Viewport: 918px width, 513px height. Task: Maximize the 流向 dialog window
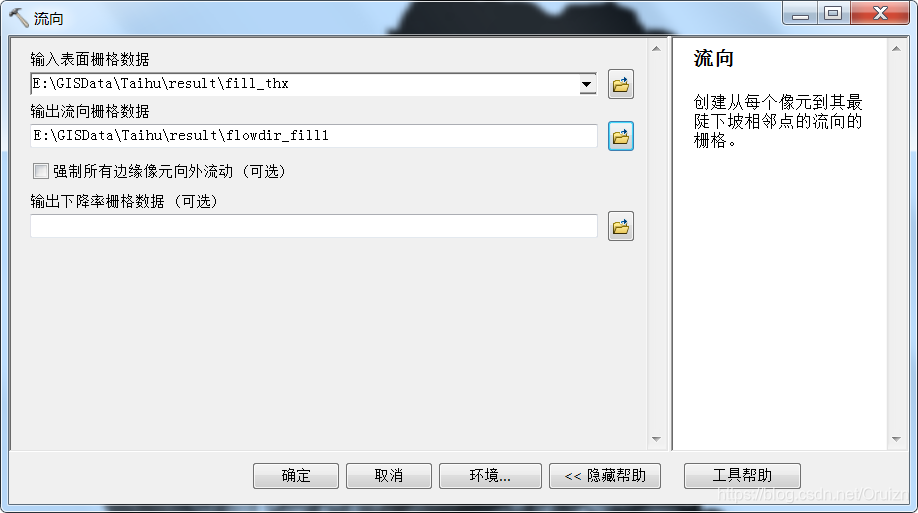pos(833,13)
